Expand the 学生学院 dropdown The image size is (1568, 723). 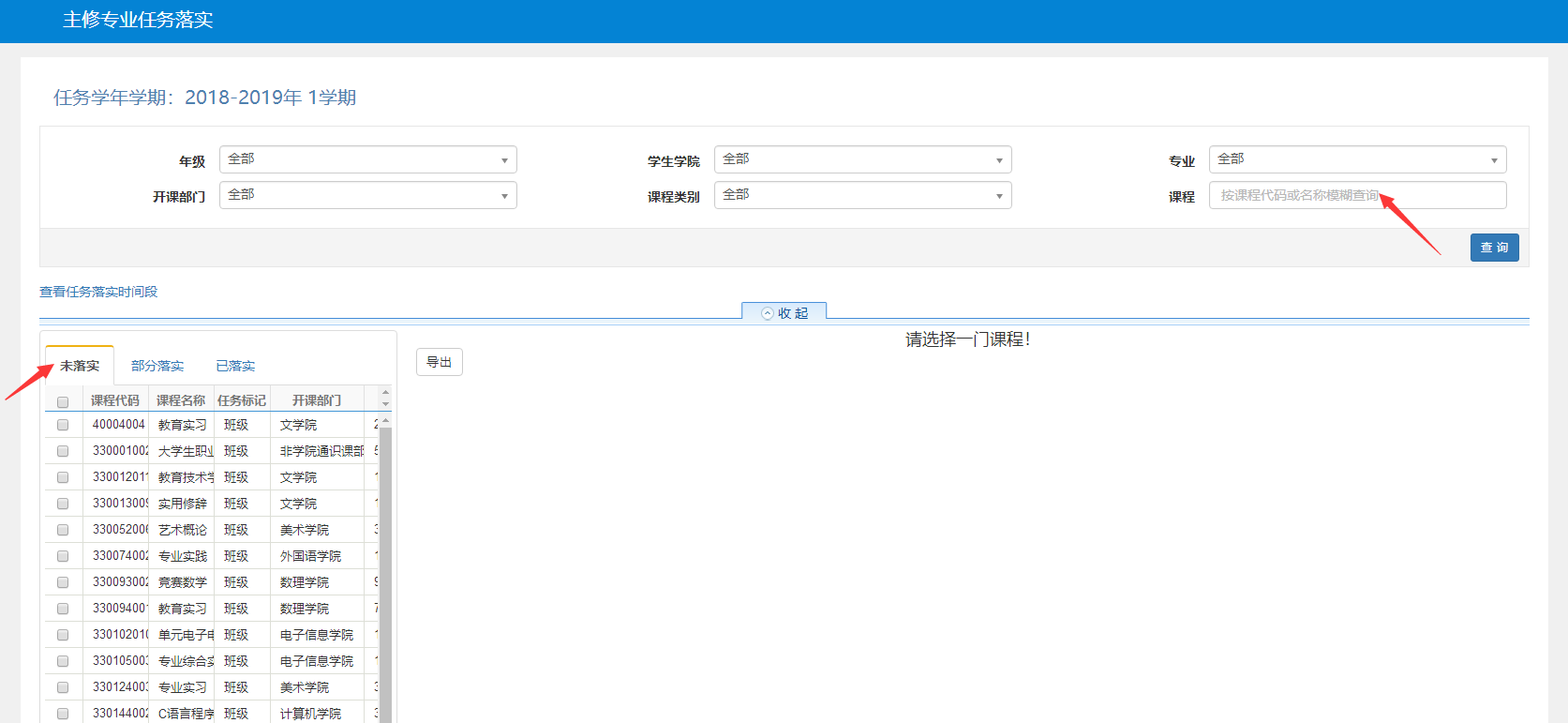point(862,159)
